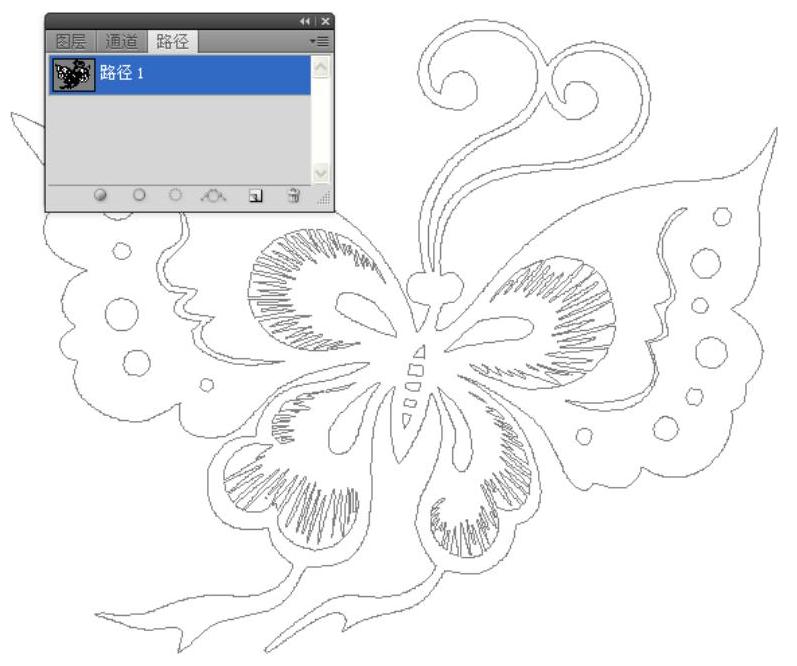Select the 路径 tab

[172, 41]
